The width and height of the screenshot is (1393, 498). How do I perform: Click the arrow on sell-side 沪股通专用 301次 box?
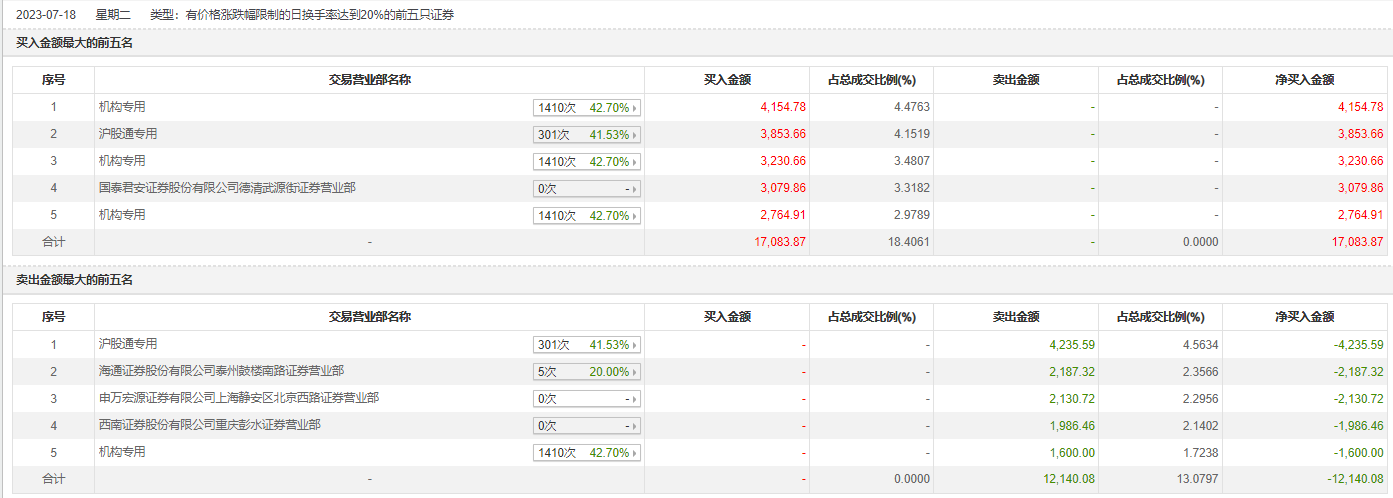click(x=636, y=345)
